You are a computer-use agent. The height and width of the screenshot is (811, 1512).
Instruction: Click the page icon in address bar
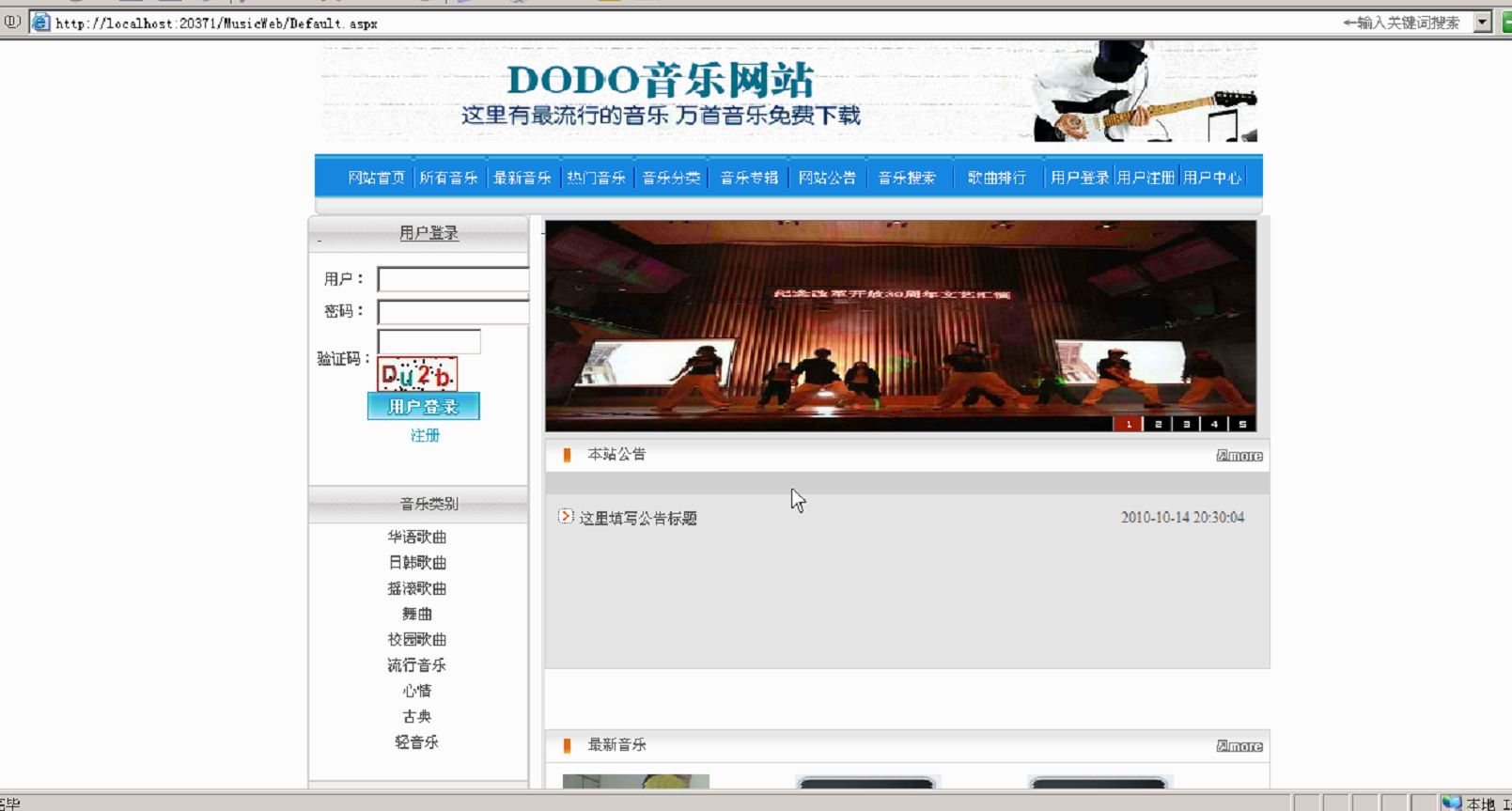40,23
